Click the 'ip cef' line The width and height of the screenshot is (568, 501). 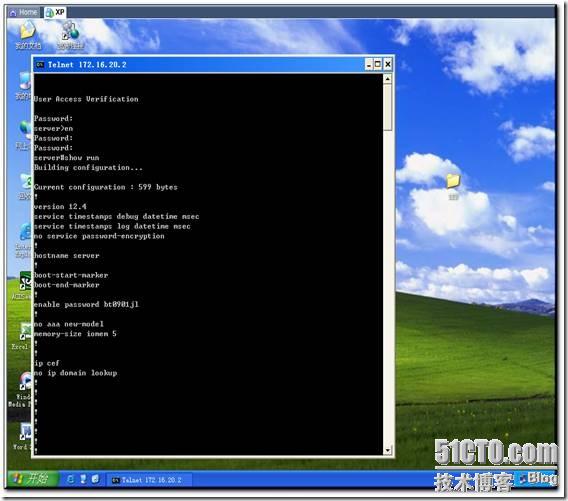pyautogui.click(x=47, y=363)
